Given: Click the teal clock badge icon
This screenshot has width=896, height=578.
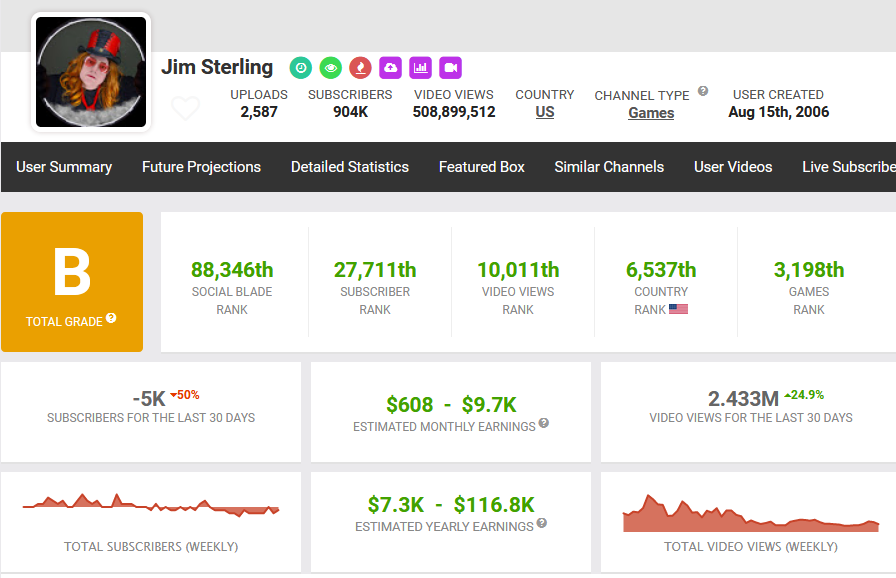Looking at the screenshot, I should 301,68.
